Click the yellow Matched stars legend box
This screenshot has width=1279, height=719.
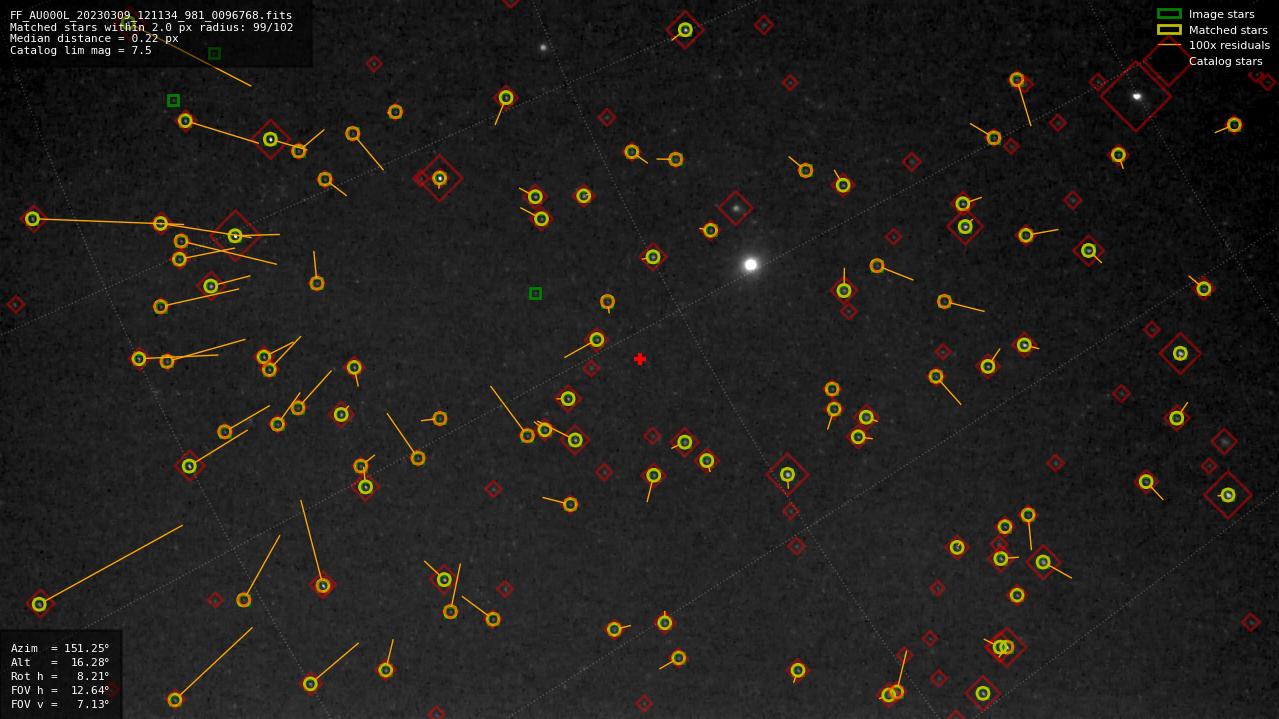coord(1169,30)
